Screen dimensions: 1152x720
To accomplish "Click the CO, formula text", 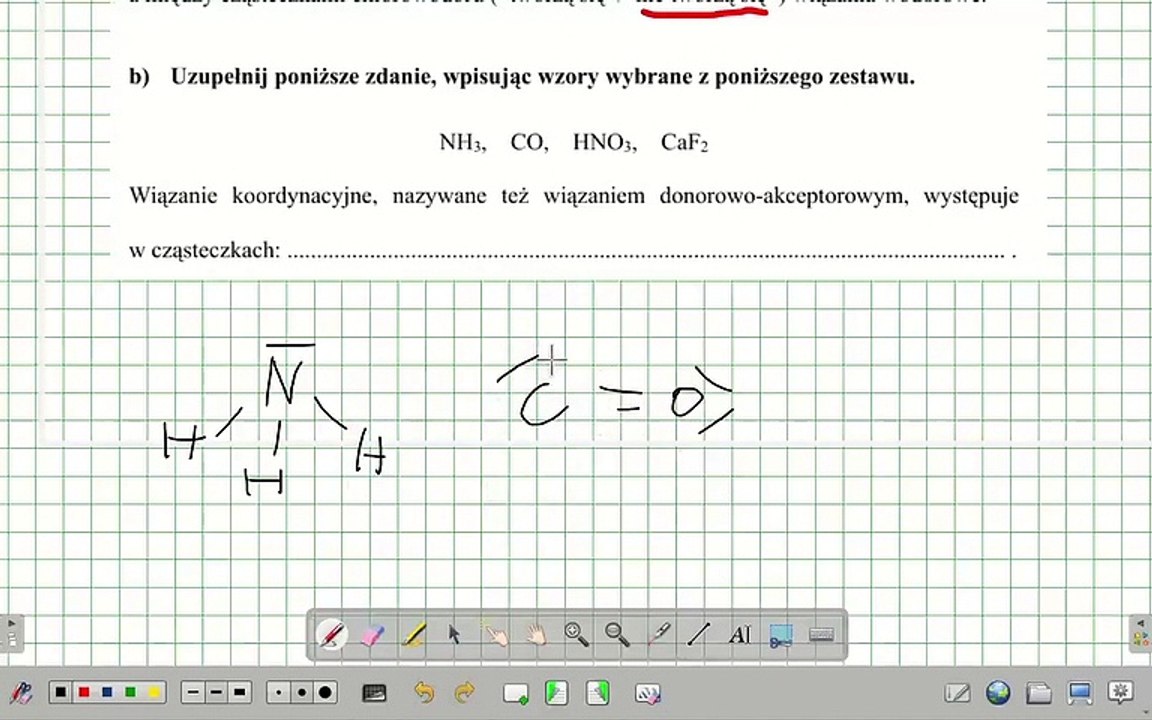I will 529,142.
